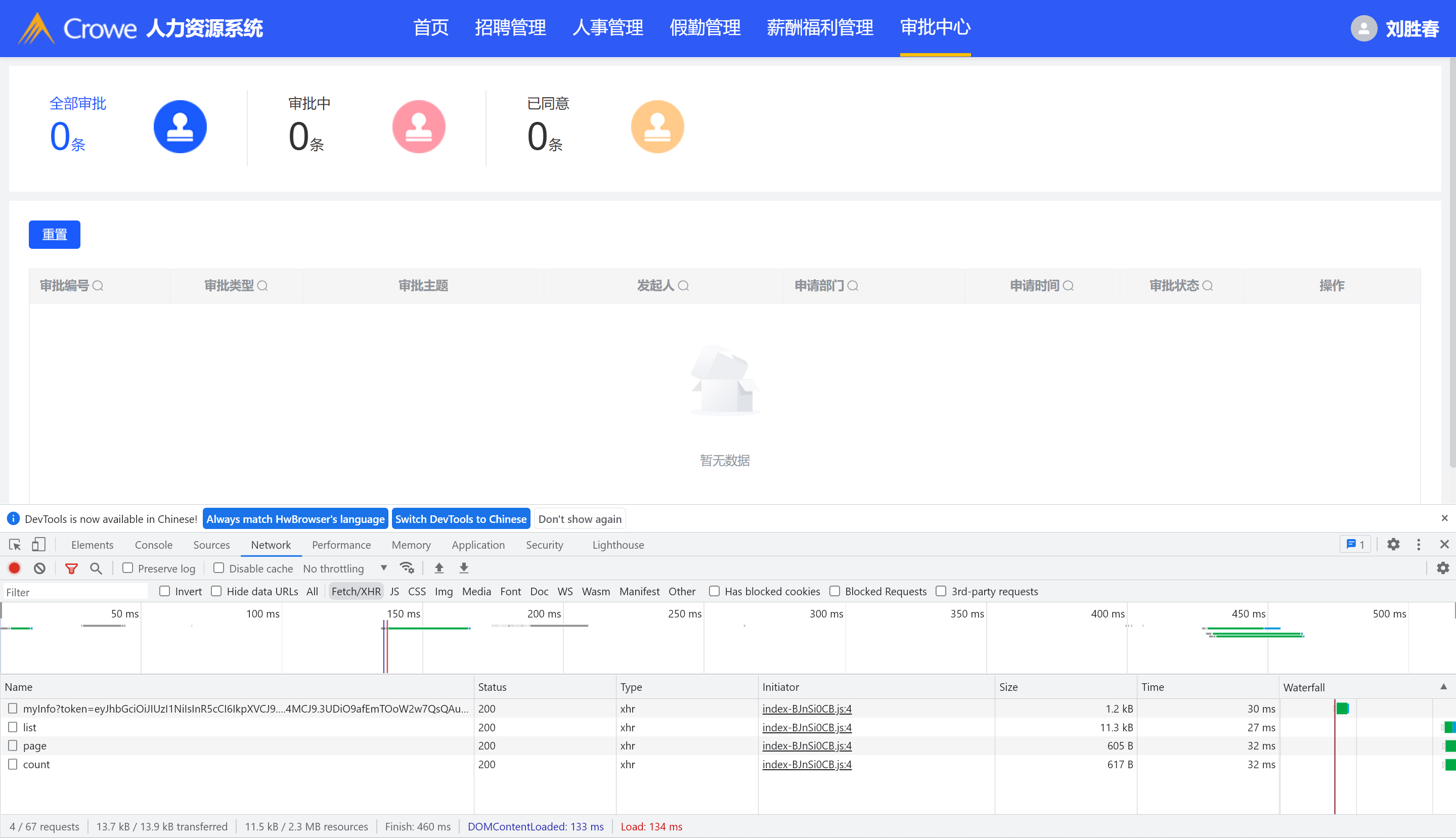The width and height of the screenshot is (1456, 838).
Task: Sort by the Waterfall column arrow
Action: point(1443,687)
